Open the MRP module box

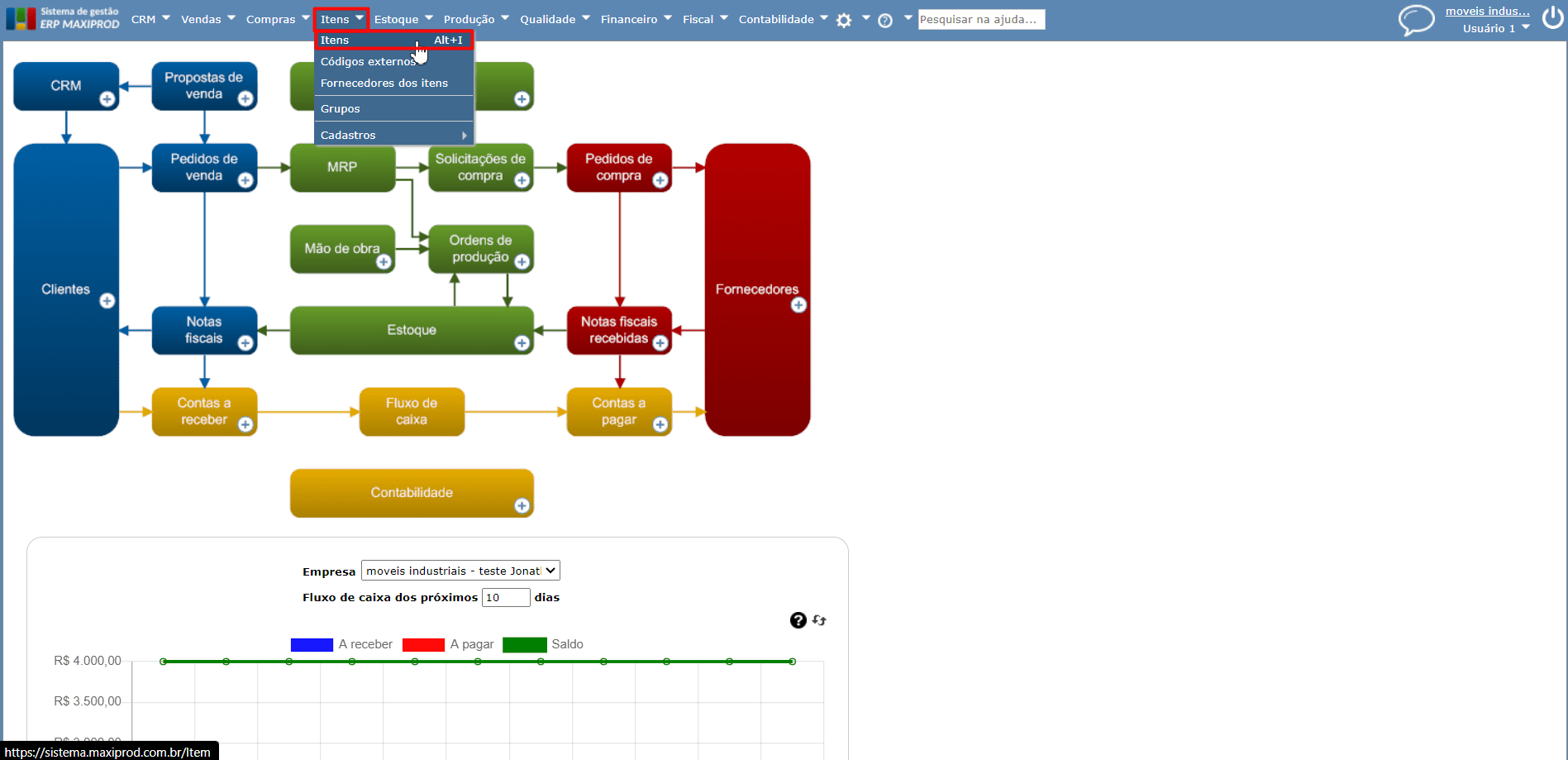(342, 167)
